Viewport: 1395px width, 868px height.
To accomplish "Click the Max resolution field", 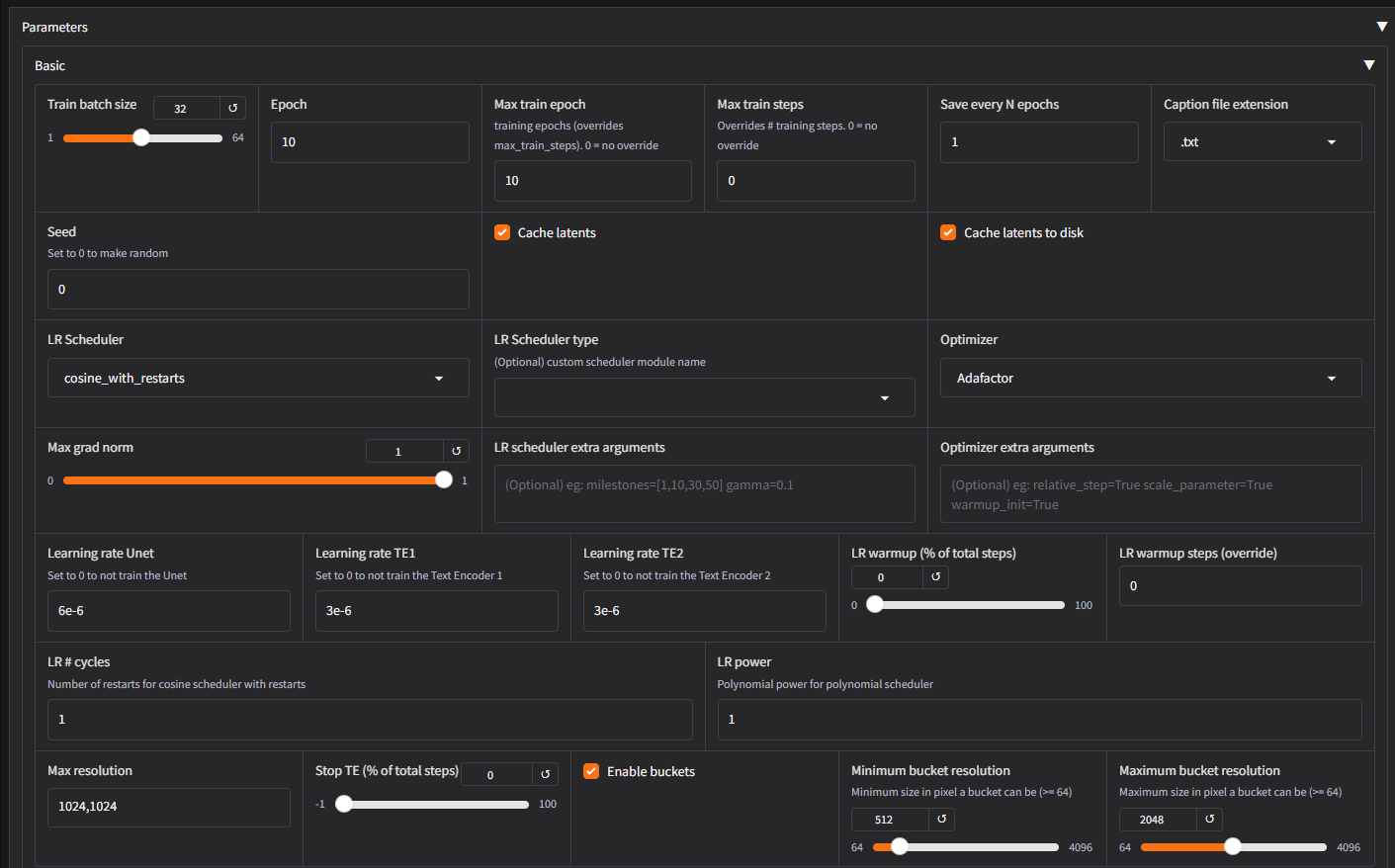I will click(x=168, y=807).
